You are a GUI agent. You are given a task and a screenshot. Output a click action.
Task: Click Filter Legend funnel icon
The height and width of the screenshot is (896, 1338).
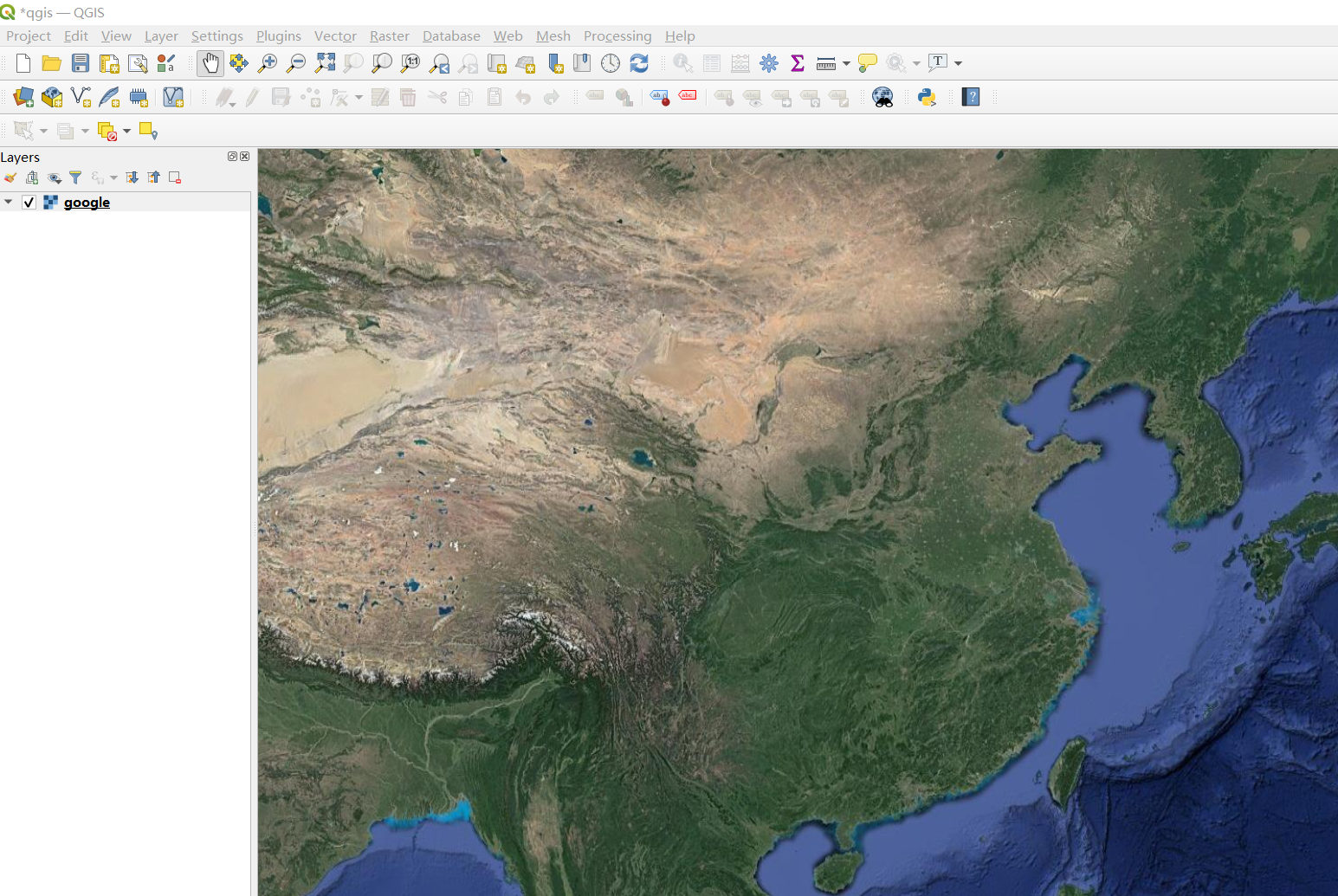click(x=75, y=177)
